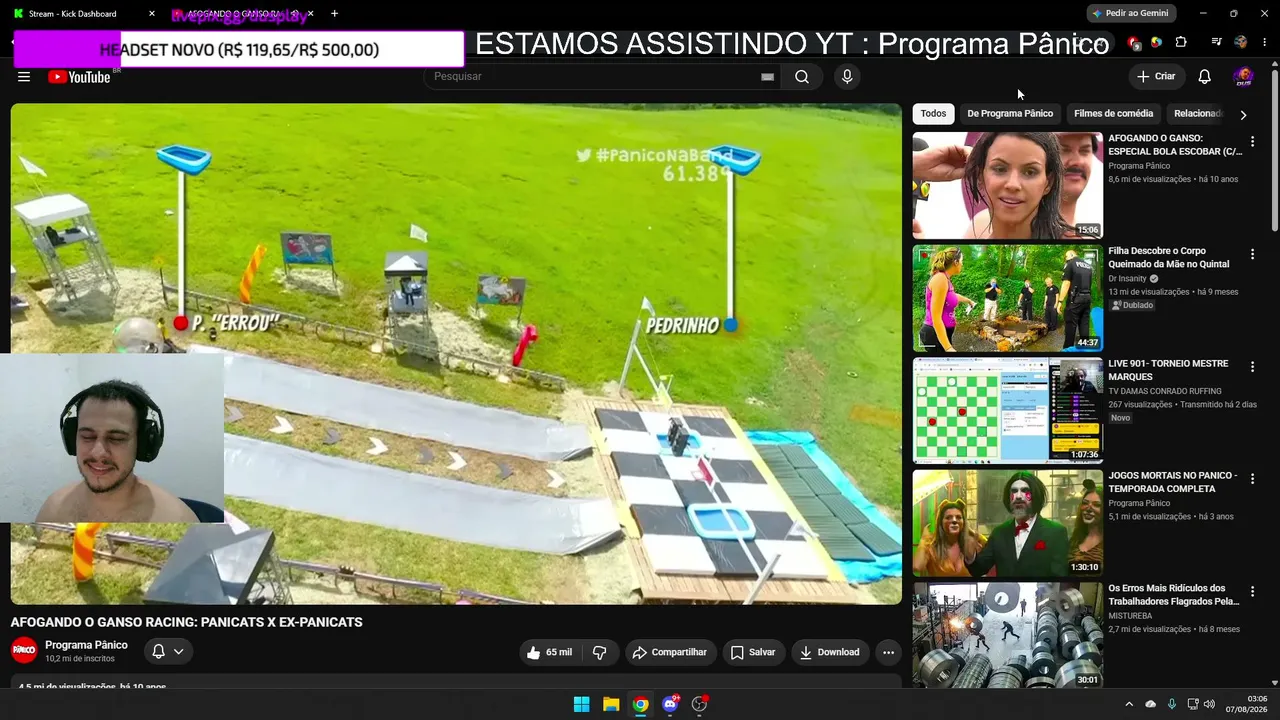This screenshot has height=720, width=1280.
Task: Open the 1:30:10 Jogos Mortais thumbnail
Action: click(x=1008, y=523)
